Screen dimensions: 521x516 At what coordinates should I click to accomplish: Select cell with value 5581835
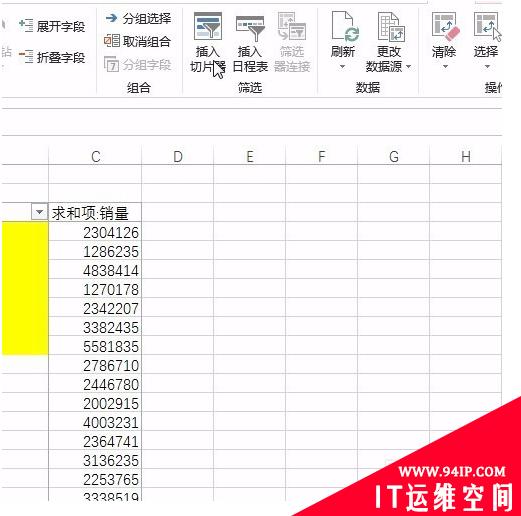coord(95,346)
